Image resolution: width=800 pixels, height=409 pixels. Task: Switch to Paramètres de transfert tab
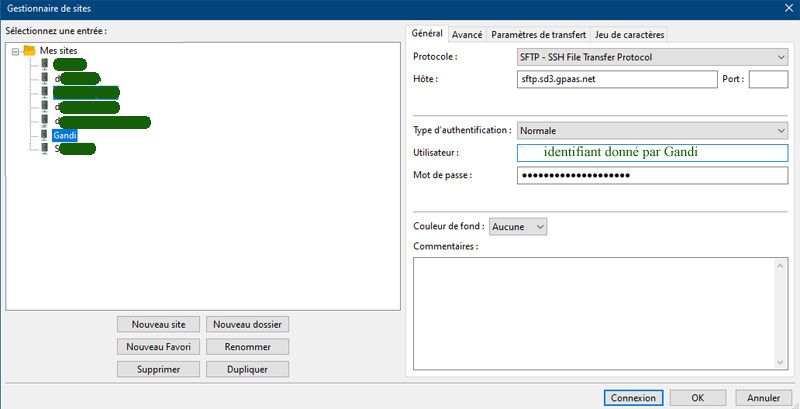coord(538,34)
